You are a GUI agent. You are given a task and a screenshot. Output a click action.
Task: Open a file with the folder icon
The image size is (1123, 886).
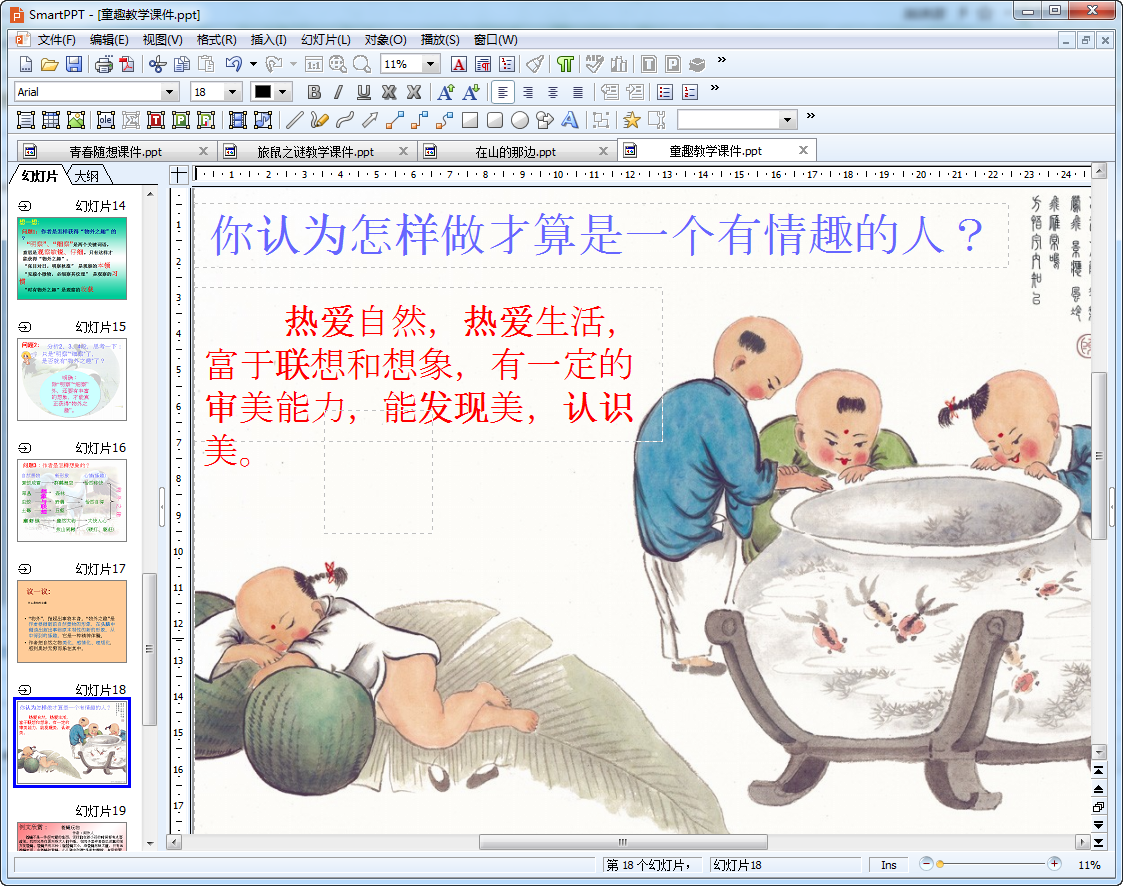(x=49, y=64)
